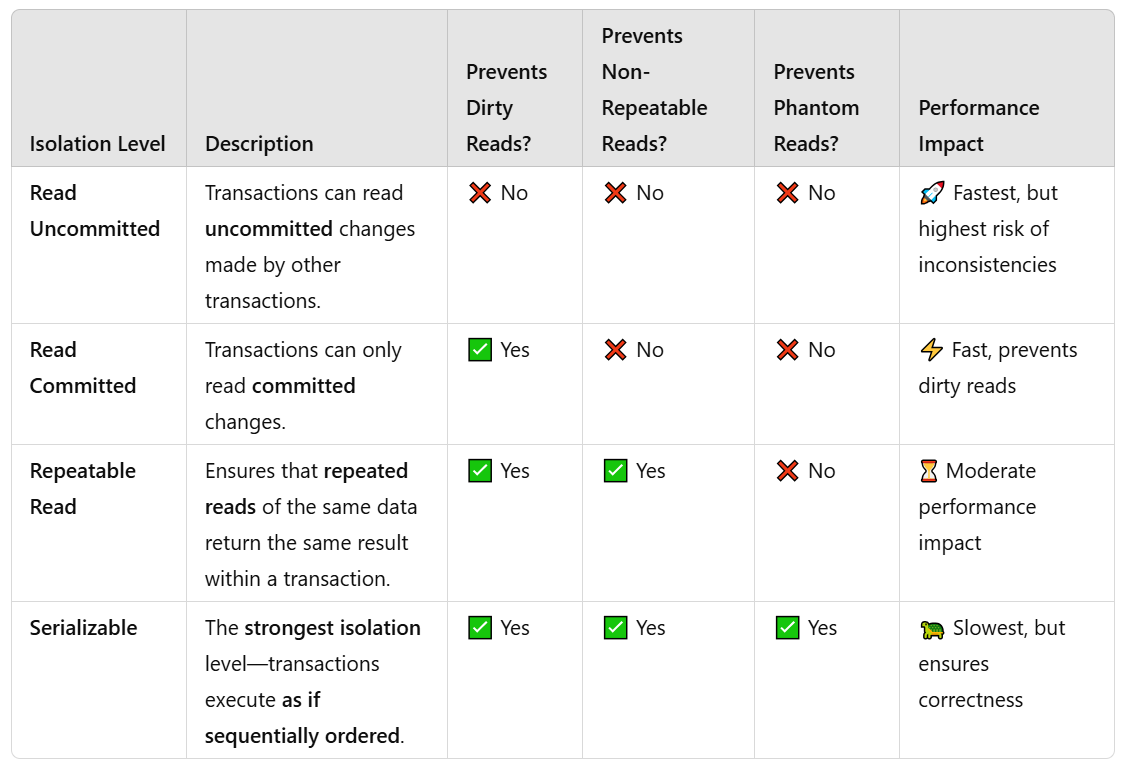Screen dimensions: 1126x771
Task: Click red X for Repeatable Read phantom reads
Action: click(788, 471)
